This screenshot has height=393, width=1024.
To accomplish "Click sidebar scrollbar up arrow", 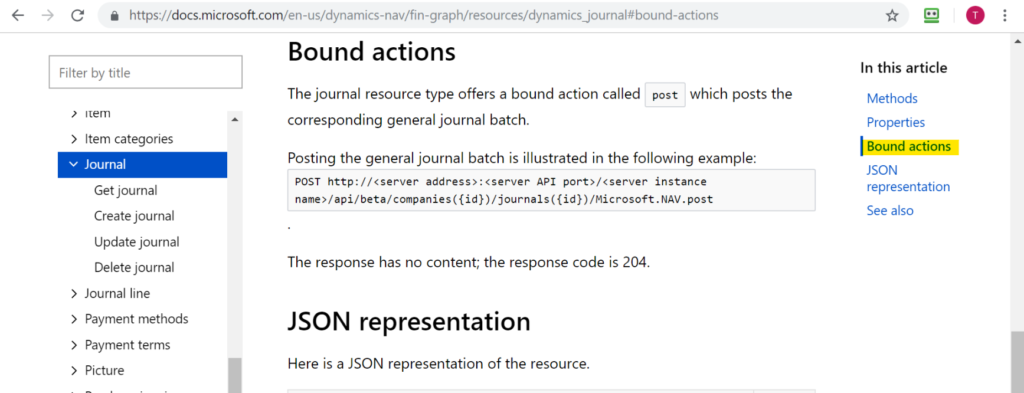I will point(234,119).
